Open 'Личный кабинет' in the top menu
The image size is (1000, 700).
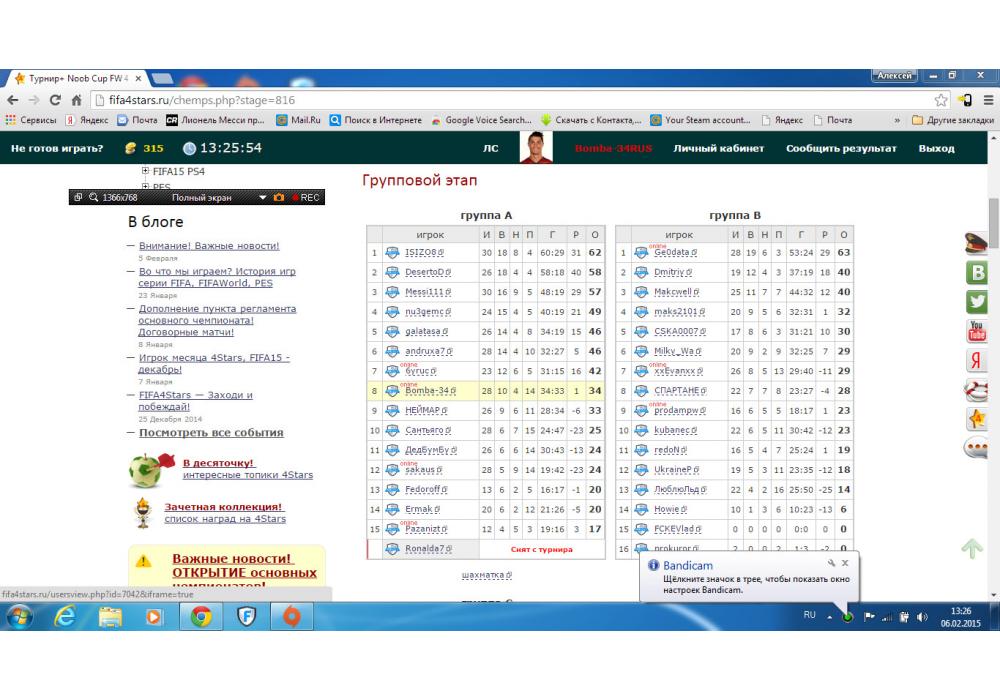click(x=718, y=148)
